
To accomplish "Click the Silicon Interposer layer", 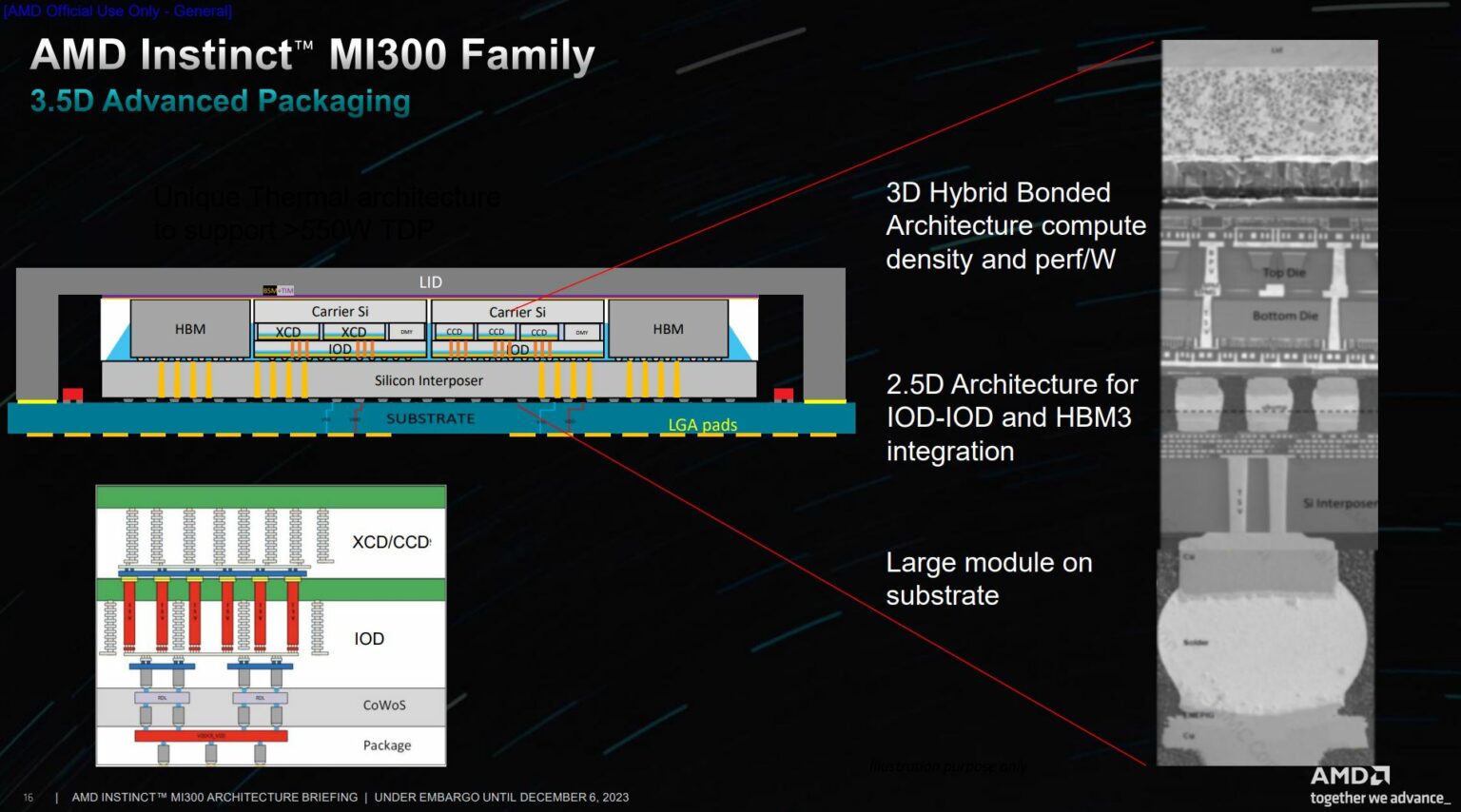I will coord(430,380).
